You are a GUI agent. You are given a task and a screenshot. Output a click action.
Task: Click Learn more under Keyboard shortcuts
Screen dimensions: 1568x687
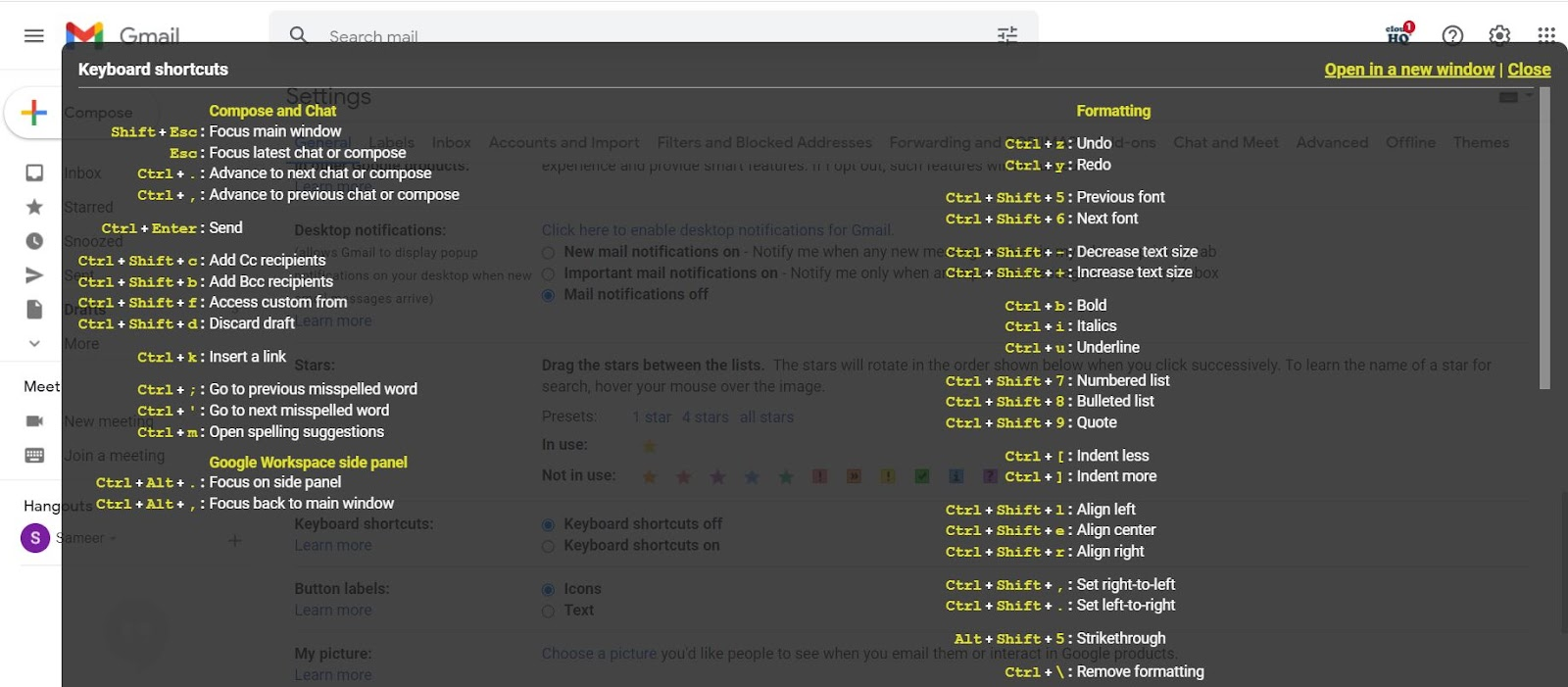(x=333, y=546)
